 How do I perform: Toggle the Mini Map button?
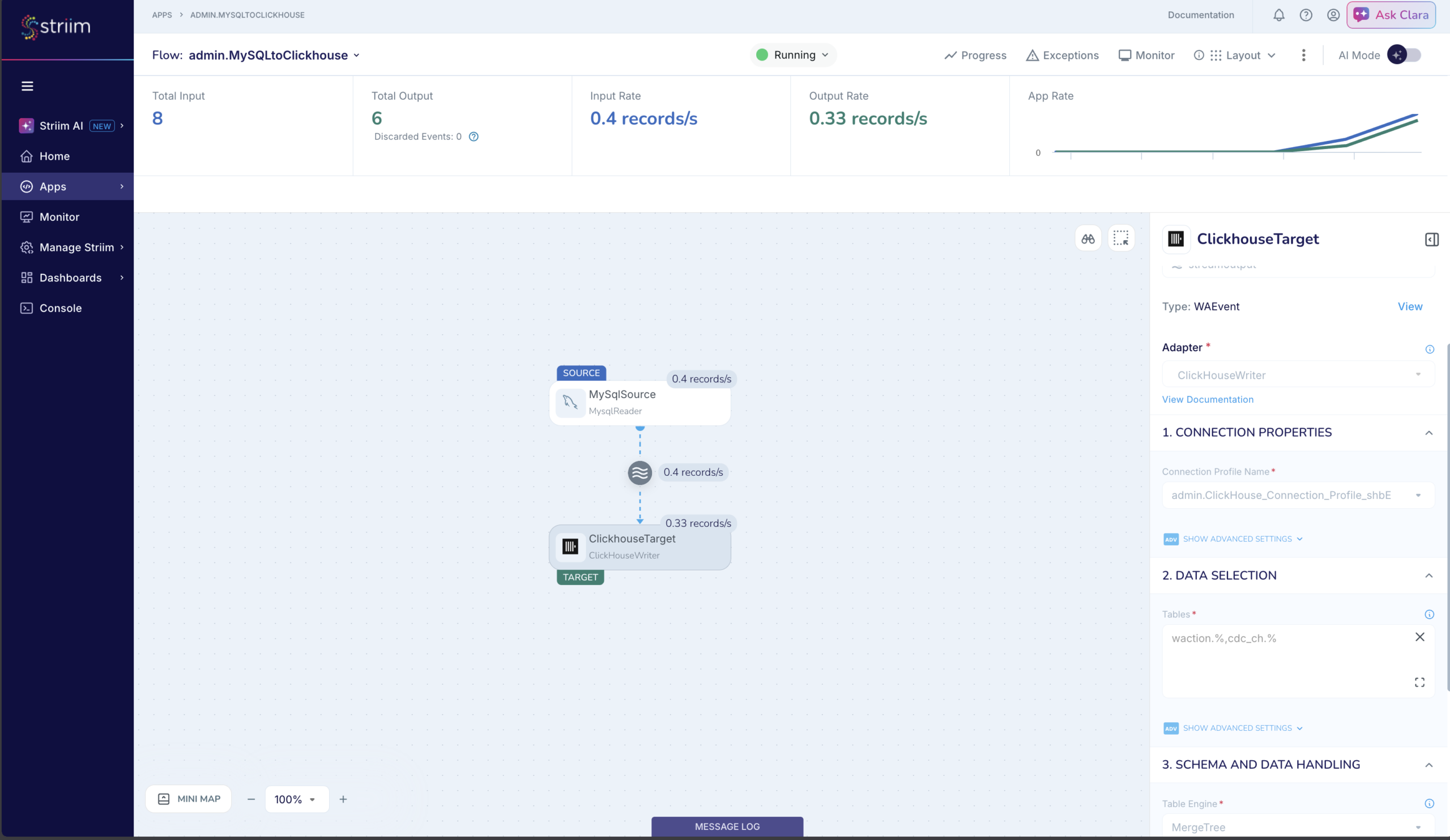click(189, 799)
